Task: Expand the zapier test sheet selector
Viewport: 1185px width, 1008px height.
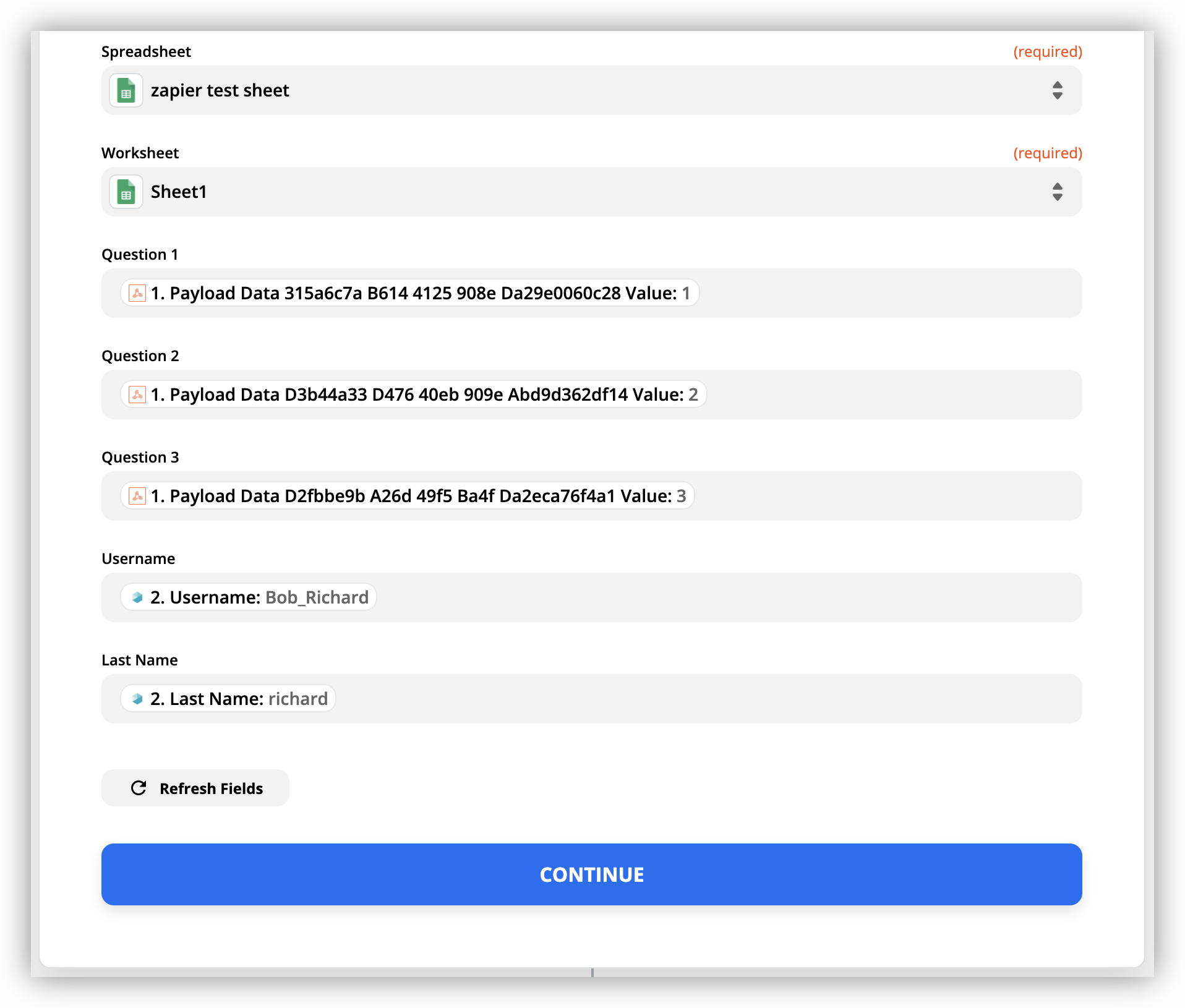Action: point(557,91)
